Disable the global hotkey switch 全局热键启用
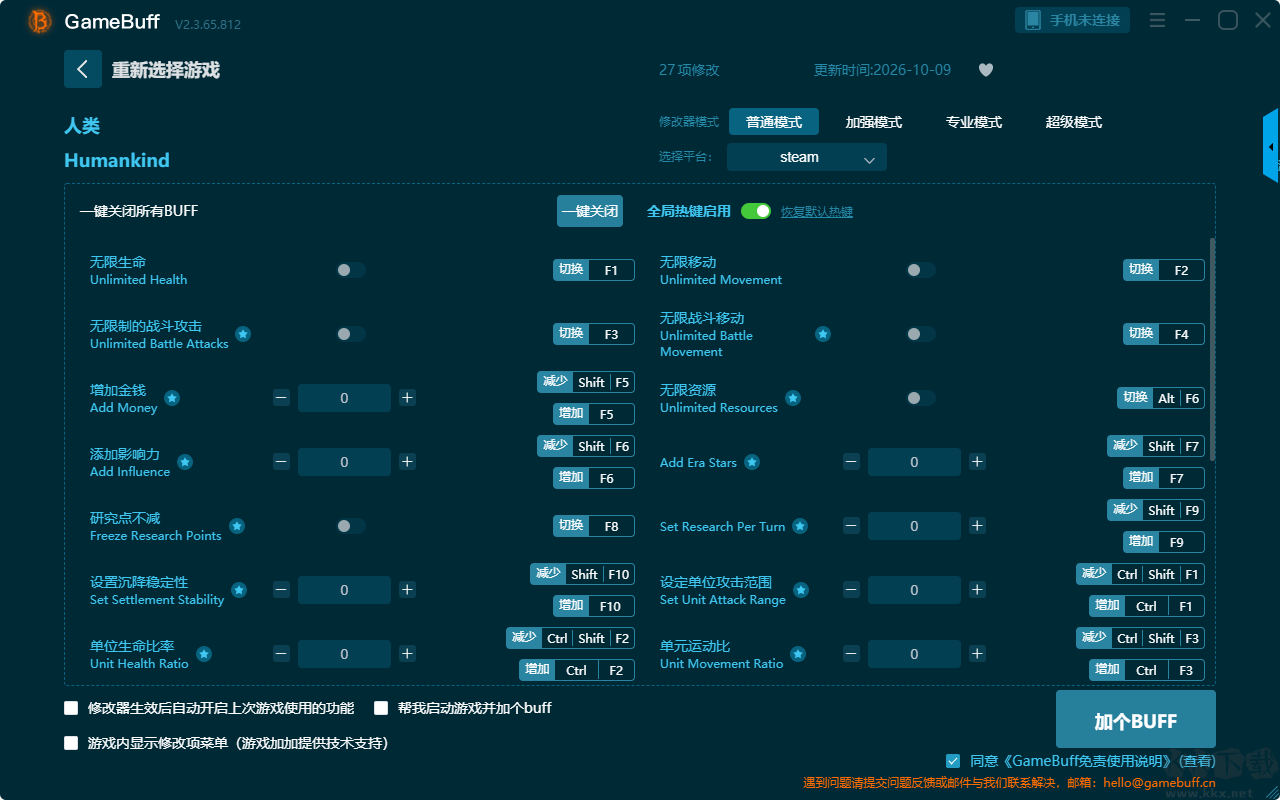 pyautogui.click(x=756, y=211)
